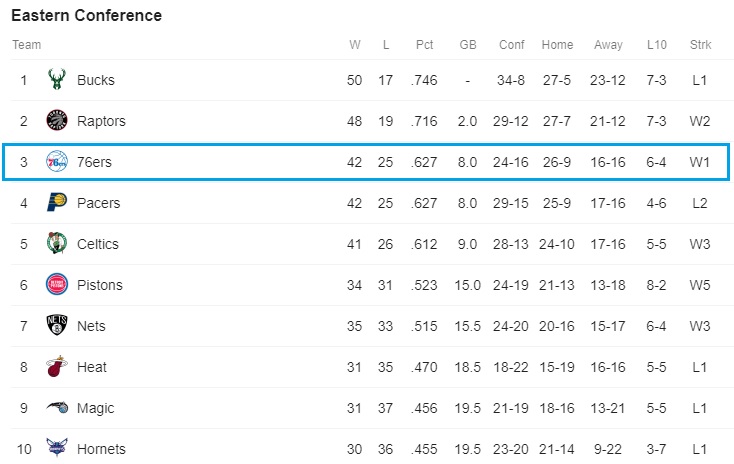The height and width of the screenshot is (464, 734).
Task: Click the 76ers team logo
Action: tap(57, 162)
